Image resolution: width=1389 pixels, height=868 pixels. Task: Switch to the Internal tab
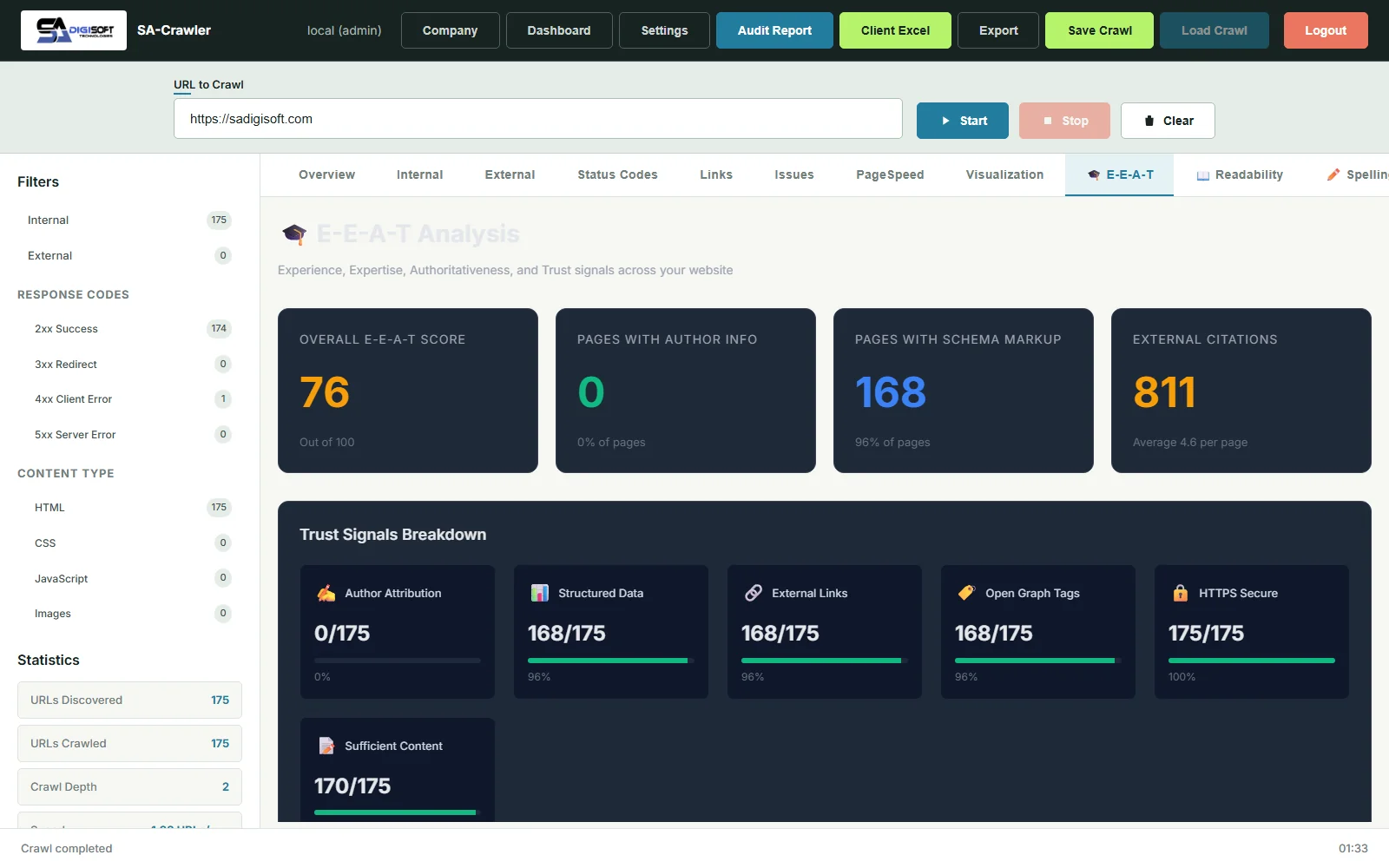pos(420,174)
